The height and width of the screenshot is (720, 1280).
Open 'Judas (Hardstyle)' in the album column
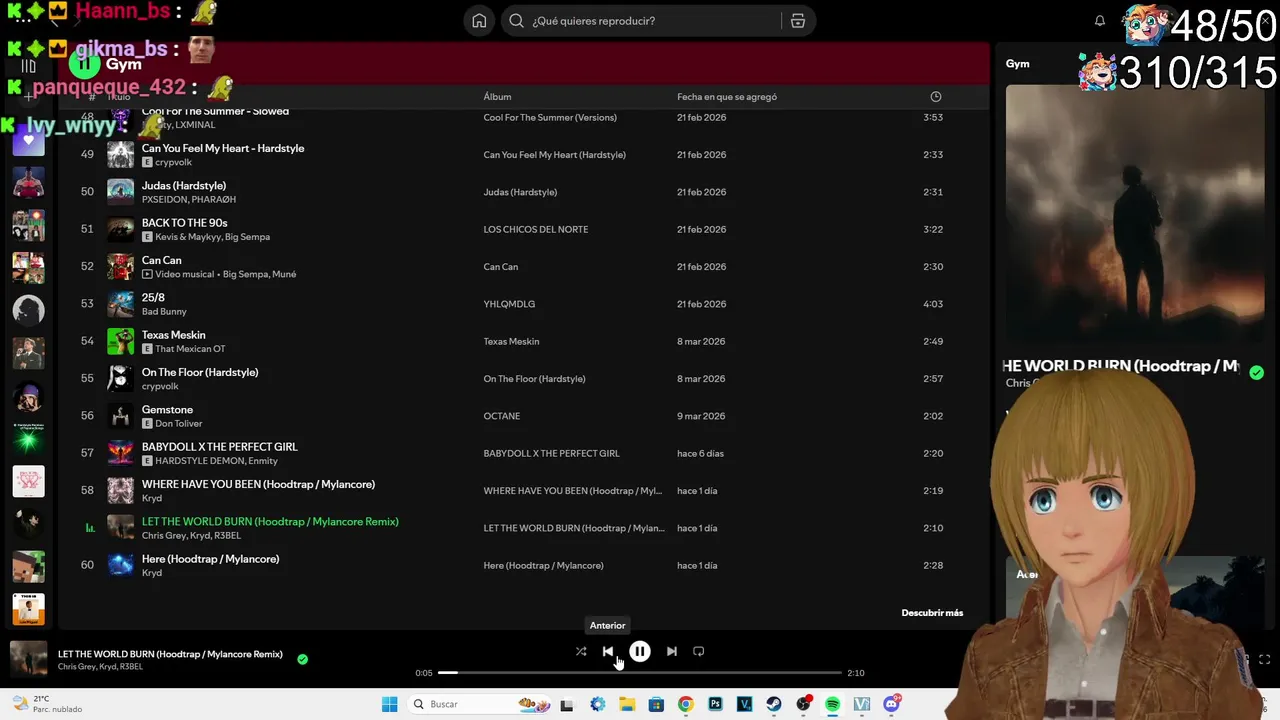click(520, 192)
